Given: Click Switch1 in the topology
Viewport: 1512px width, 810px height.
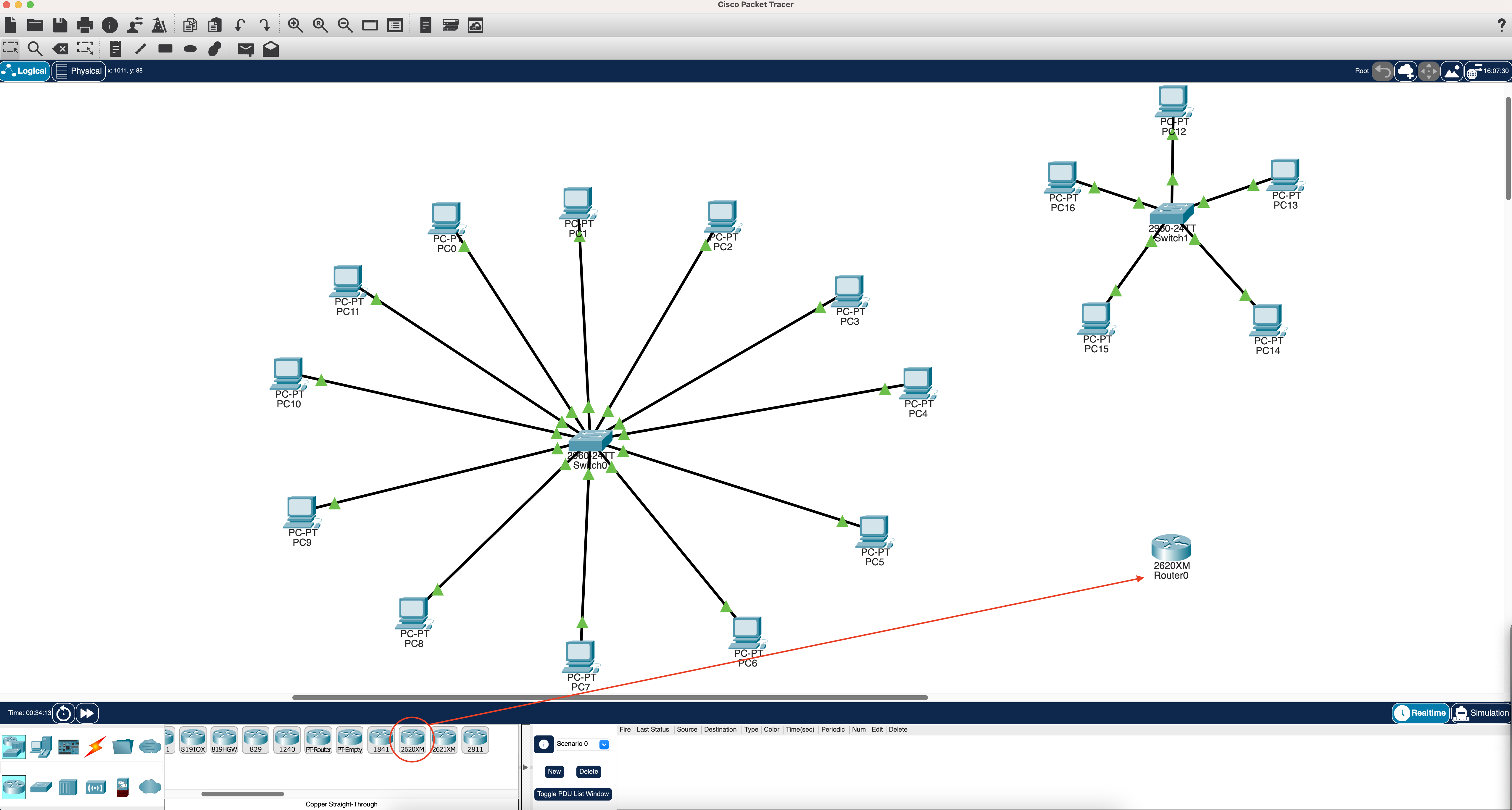Looking at the screenshot, I should 1171,214.
